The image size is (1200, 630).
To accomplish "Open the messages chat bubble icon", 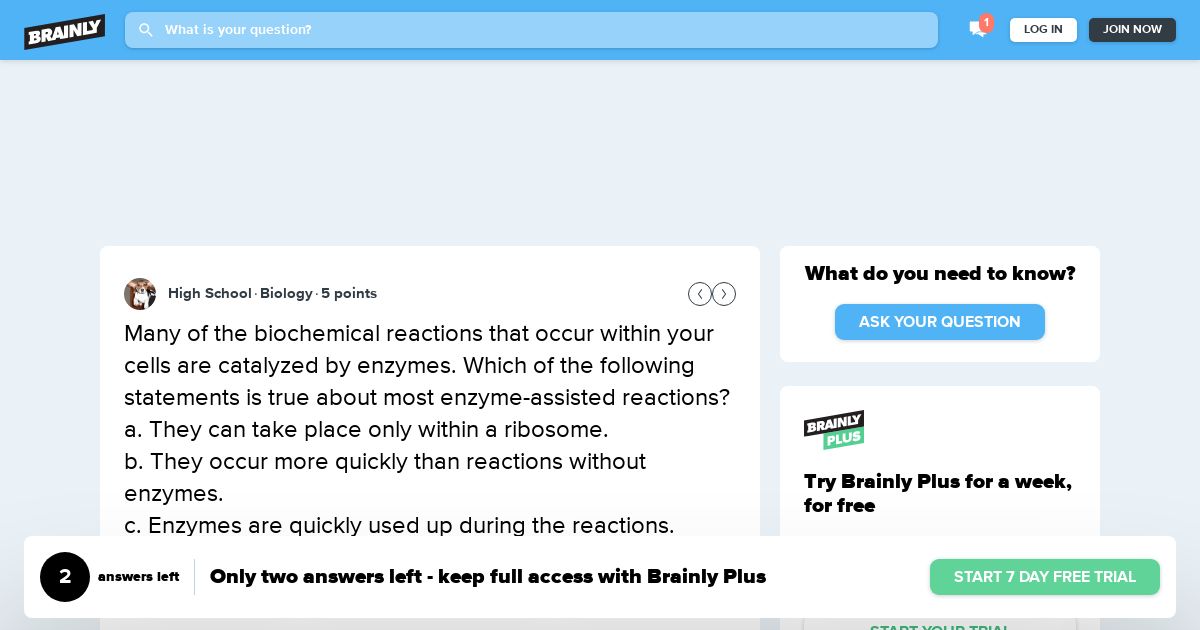I will [977, 30].
